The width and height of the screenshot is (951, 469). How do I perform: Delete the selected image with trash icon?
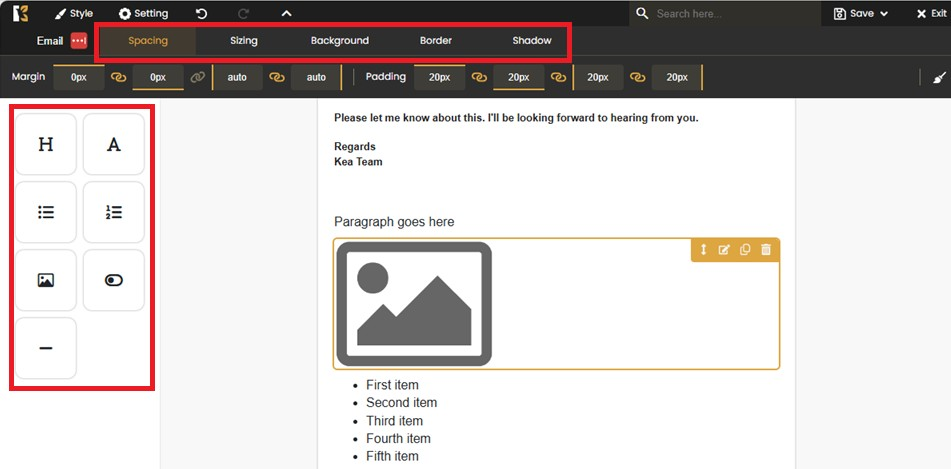[766, 250]
